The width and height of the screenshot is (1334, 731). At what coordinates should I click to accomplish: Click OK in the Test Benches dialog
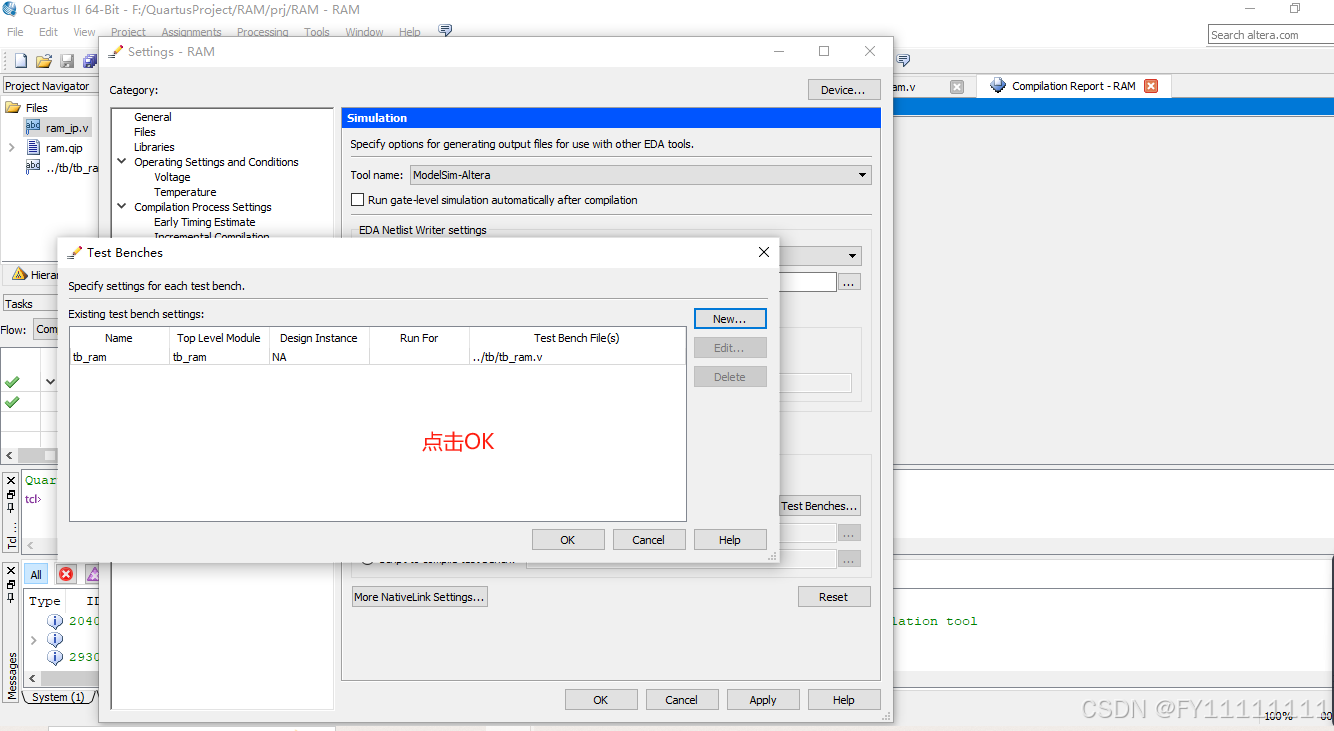click(568, 540)
